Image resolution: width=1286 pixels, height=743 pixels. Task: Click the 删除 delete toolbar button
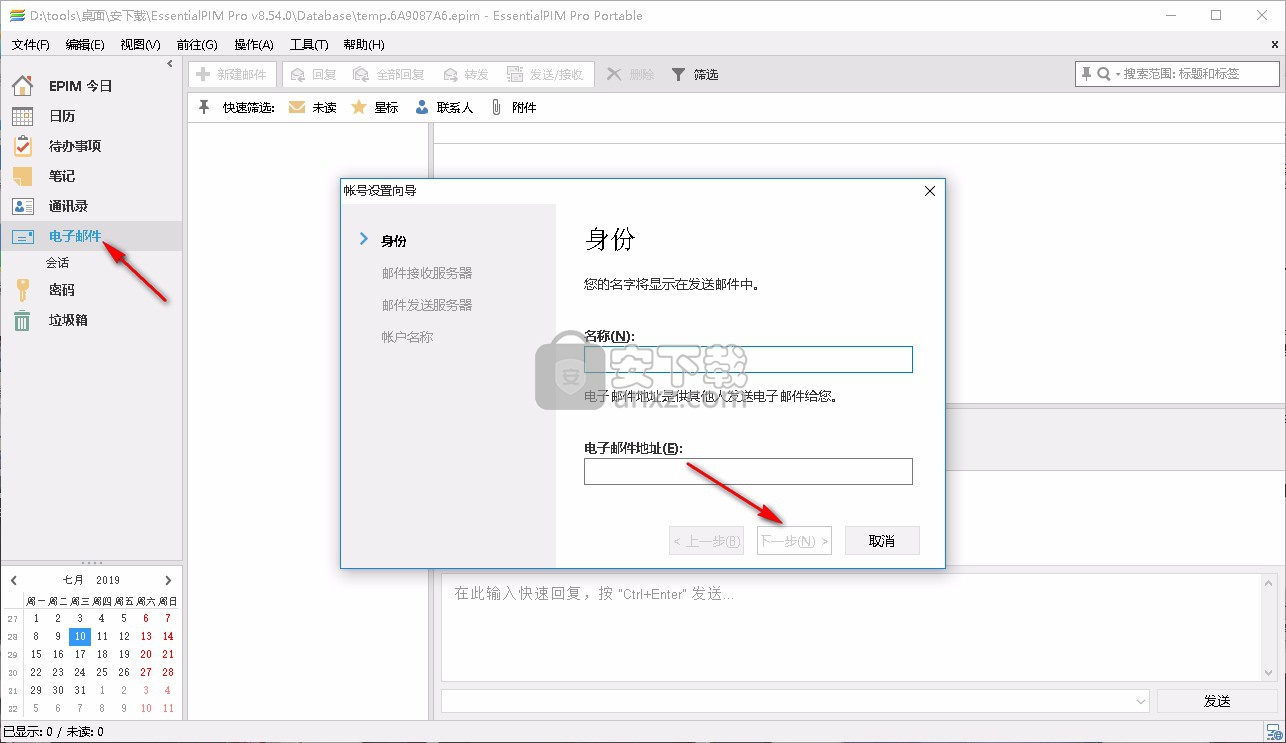pyautogui.click(x=630, y=74)
